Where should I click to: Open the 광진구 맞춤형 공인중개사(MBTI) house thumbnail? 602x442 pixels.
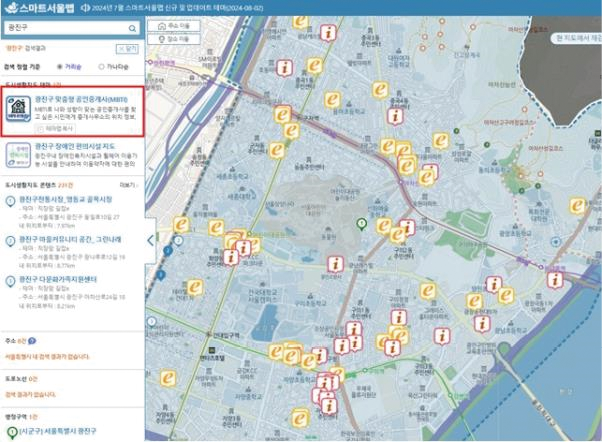18,109
